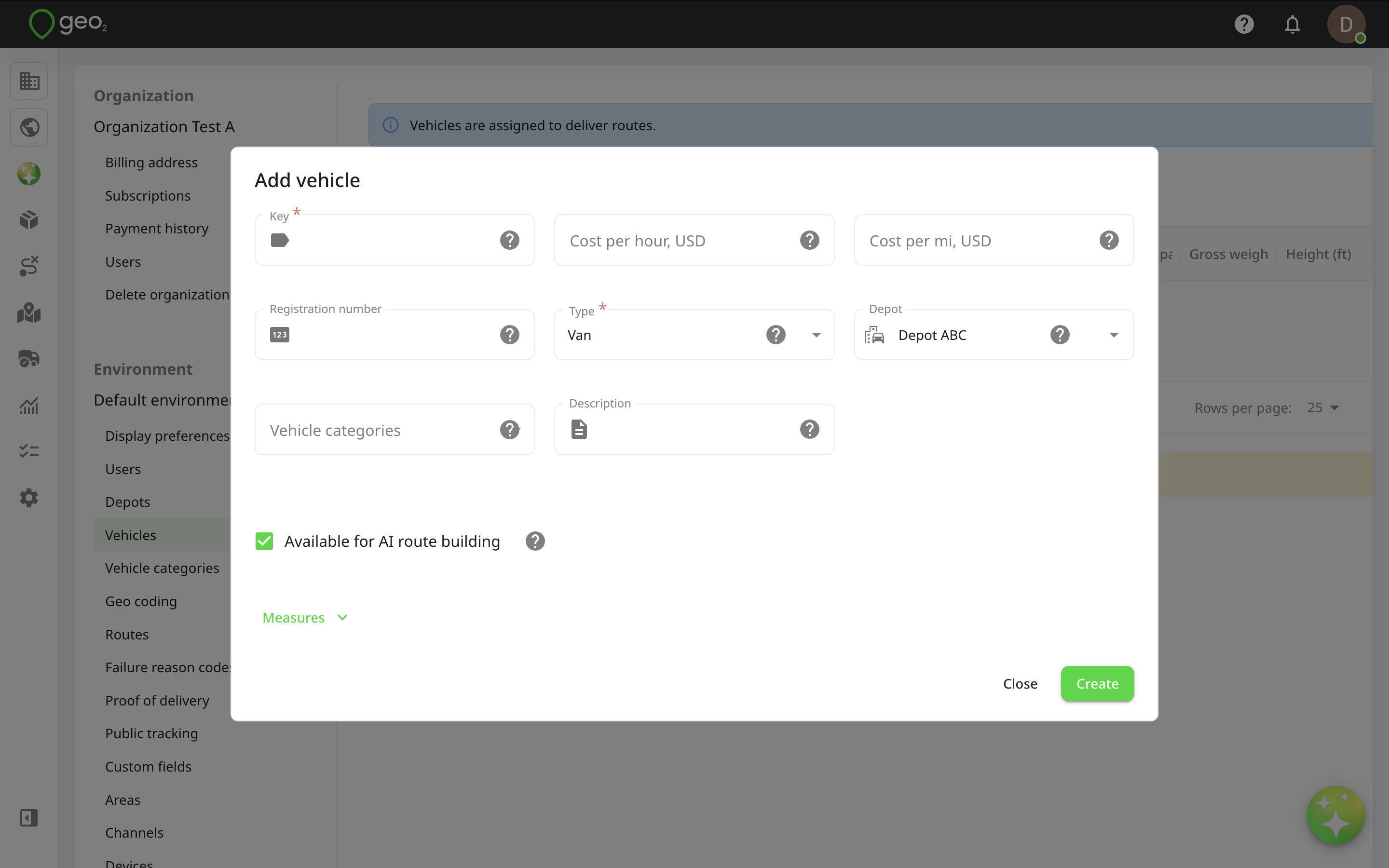Open Depots in Environment menu
The height and width of the screenshot is (868, 1389).
coord(127,502)
